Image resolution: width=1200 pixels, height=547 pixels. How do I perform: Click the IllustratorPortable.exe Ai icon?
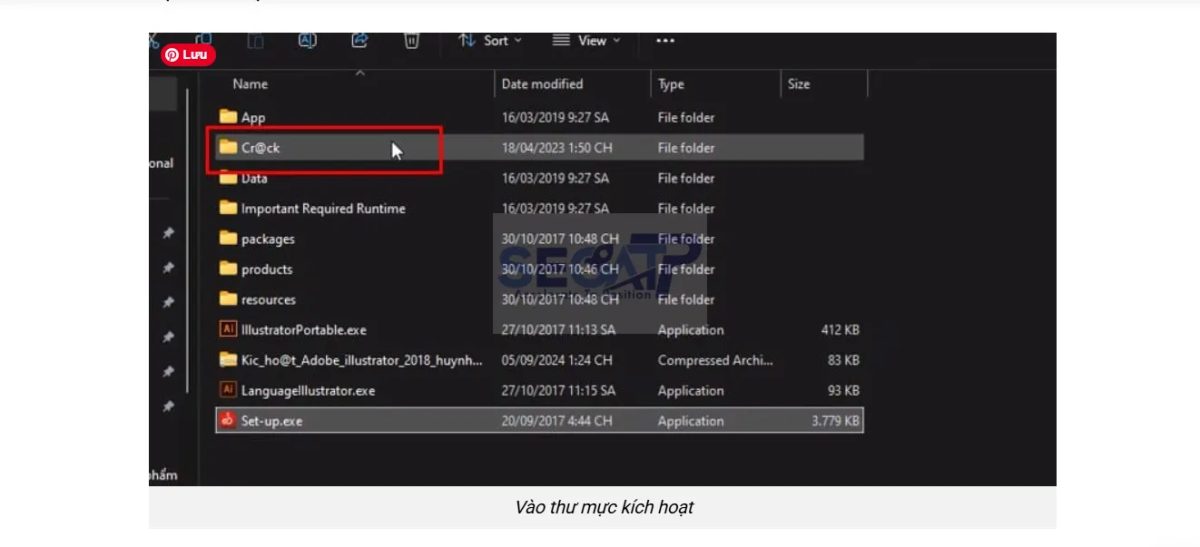coord(228,330)
